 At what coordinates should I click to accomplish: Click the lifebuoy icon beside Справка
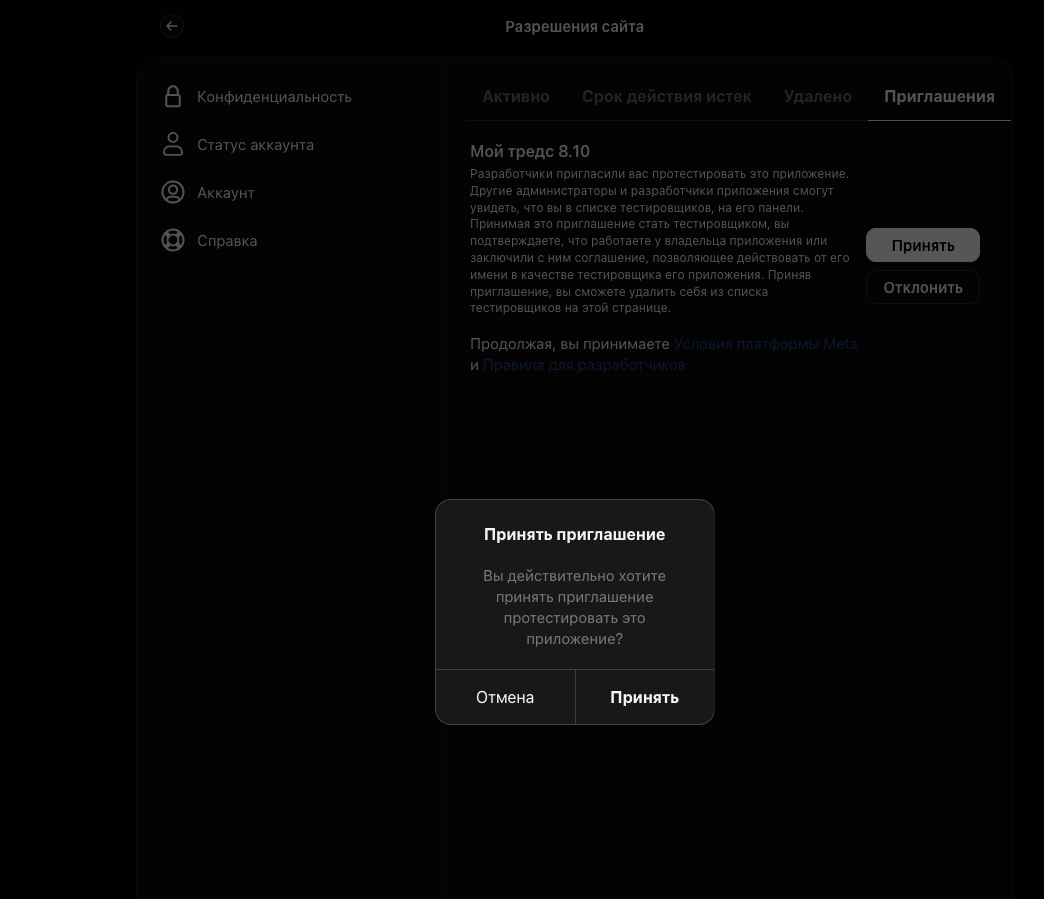(173, 240)
